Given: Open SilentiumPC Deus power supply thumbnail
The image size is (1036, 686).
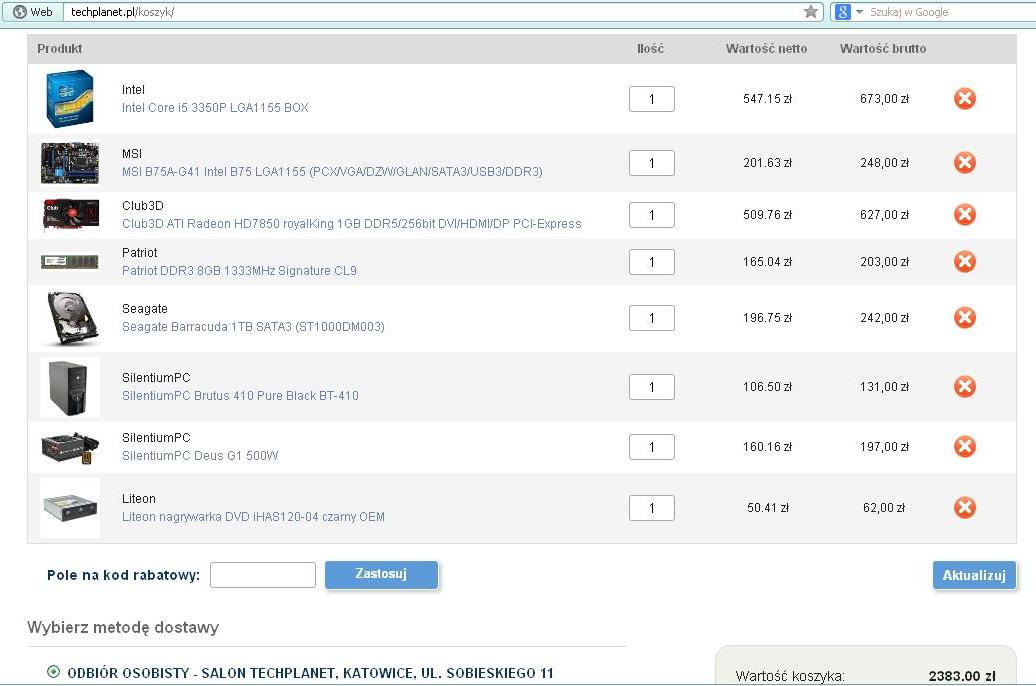Looking at the screenshot, I should (70, 447).
